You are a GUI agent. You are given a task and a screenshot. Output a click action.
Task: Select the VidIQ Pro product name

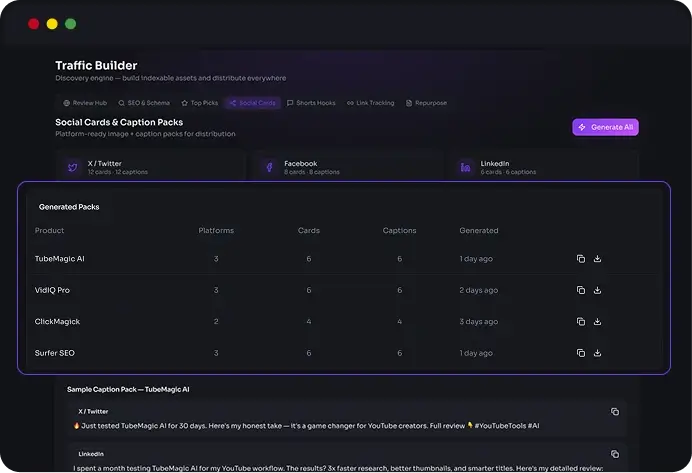pyautogui.click(x=52, y=290)
